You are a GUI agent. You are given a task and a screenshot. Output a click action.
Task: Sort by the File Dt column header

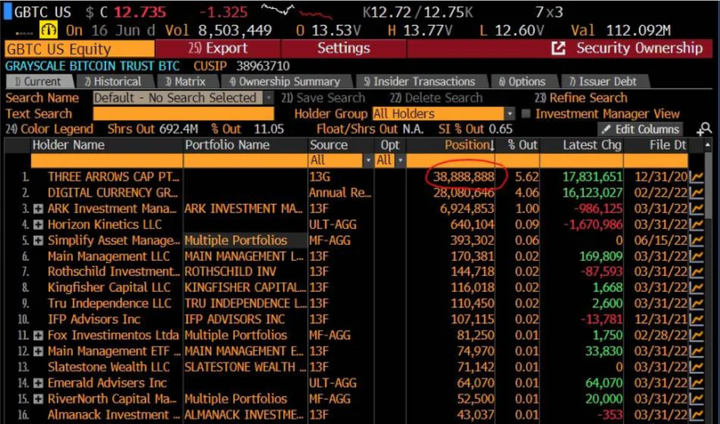click(x=668, y=145)
